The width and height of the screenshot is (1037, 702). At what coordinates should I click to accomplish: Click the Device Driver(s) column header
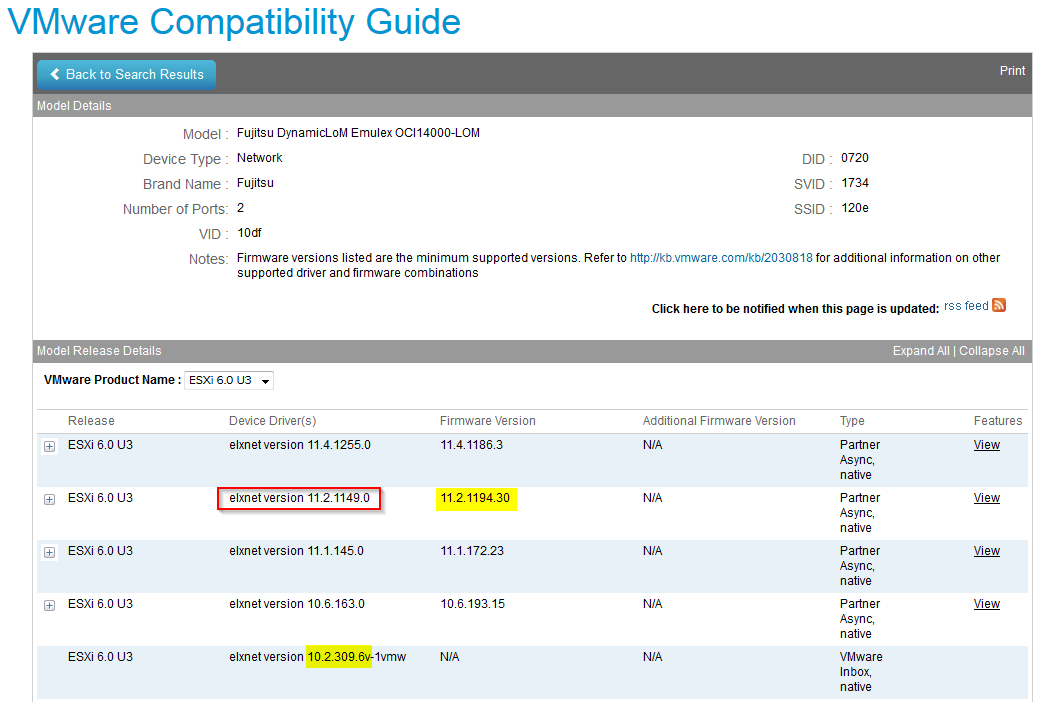[272, 421]
